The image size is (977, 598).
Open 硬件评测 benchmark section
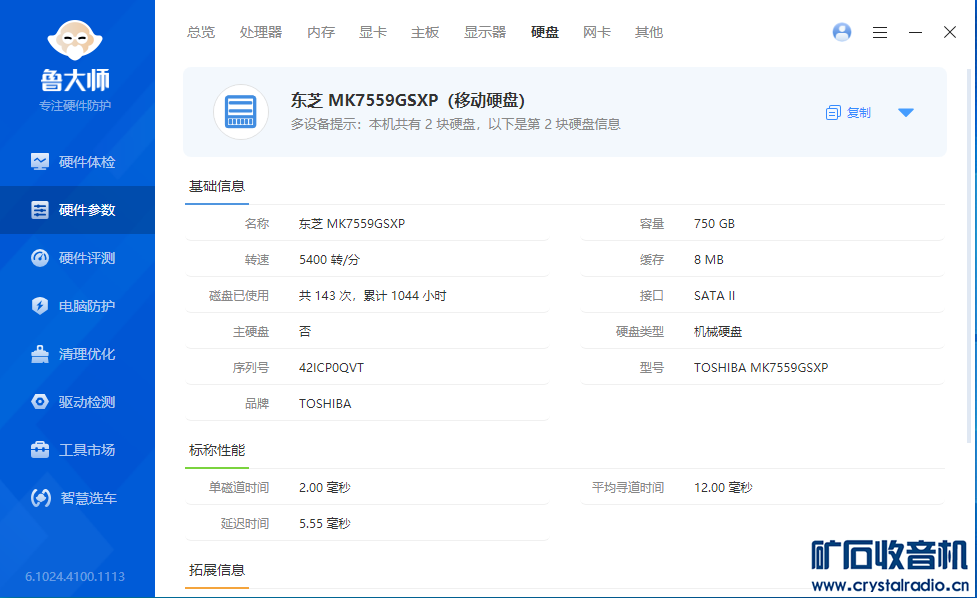pos(77,258)
